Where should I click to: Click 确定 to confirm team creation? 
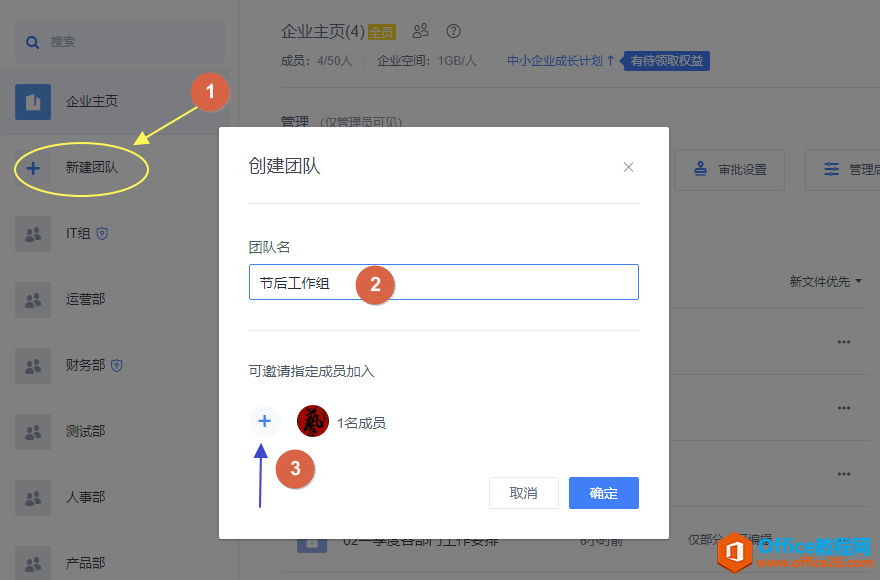point(604,493)
